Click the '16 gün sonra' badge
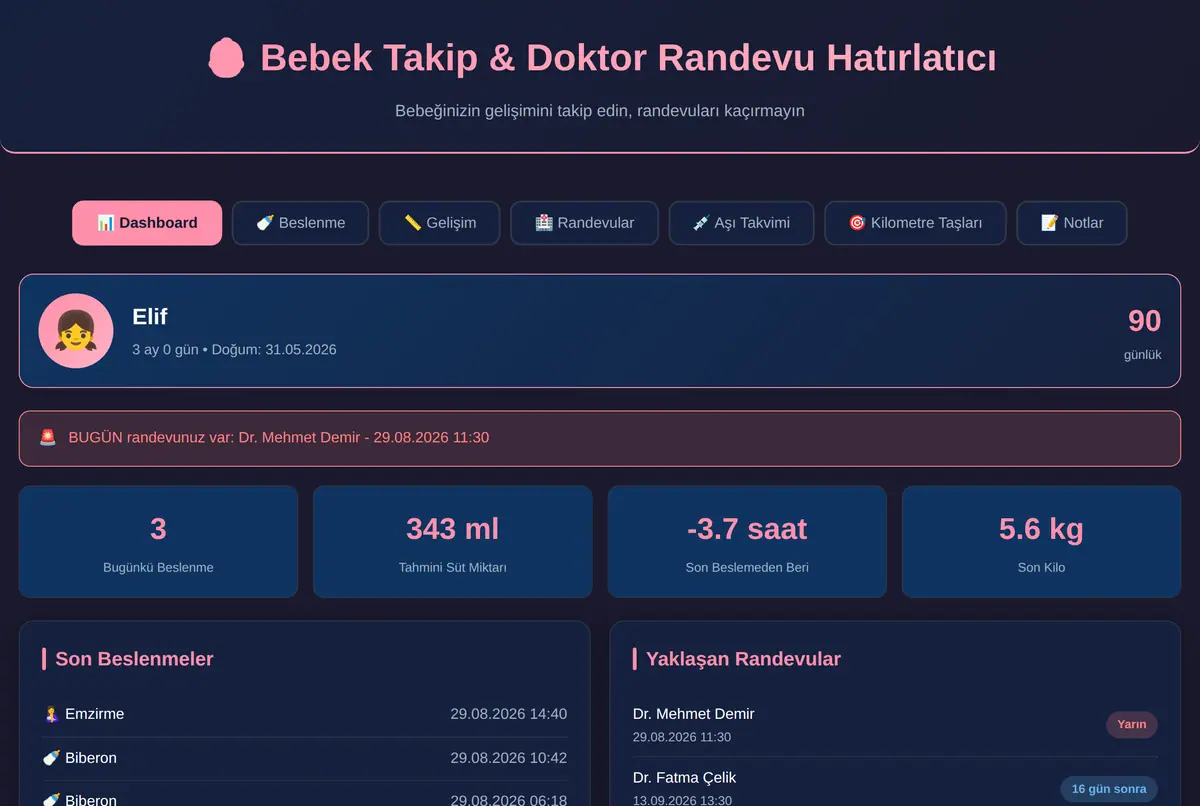This screenshot has height=806, width=1200. click(1109, 789)
